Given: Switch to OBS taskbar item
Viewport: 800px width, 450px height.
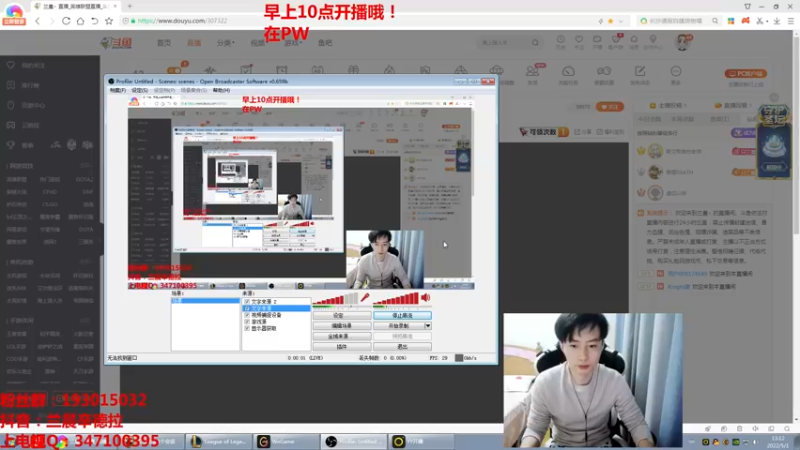Looking at the screenshot, I should coord(354,441).
